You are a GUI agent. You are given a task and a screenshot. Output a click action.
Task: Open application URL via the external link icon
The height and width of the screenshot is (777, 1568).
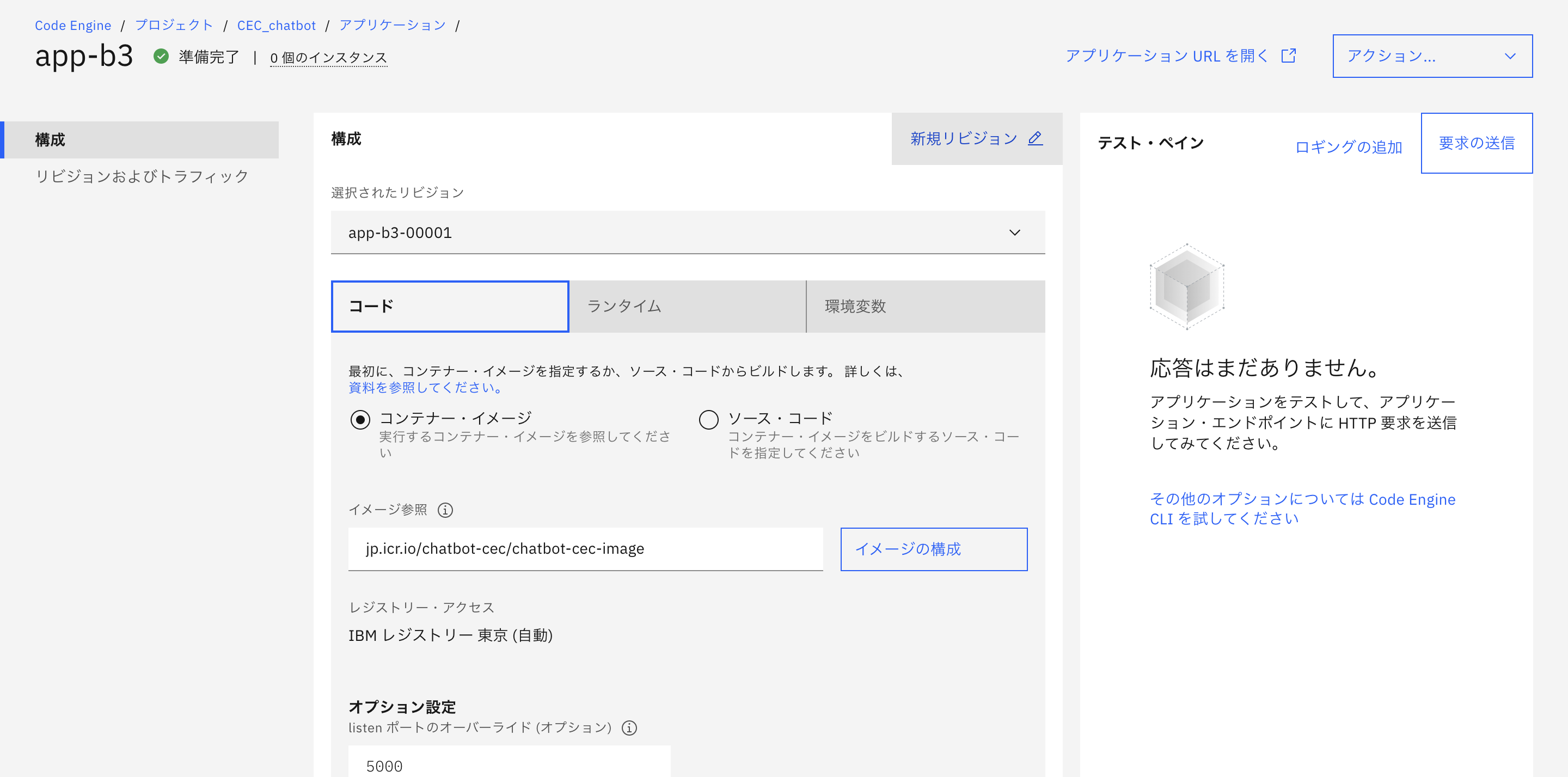1289,55
